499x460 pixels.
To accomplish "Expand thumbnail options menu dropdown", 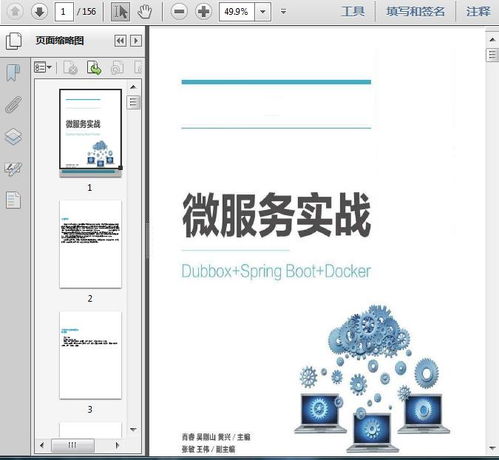I will tap(43, 68).
